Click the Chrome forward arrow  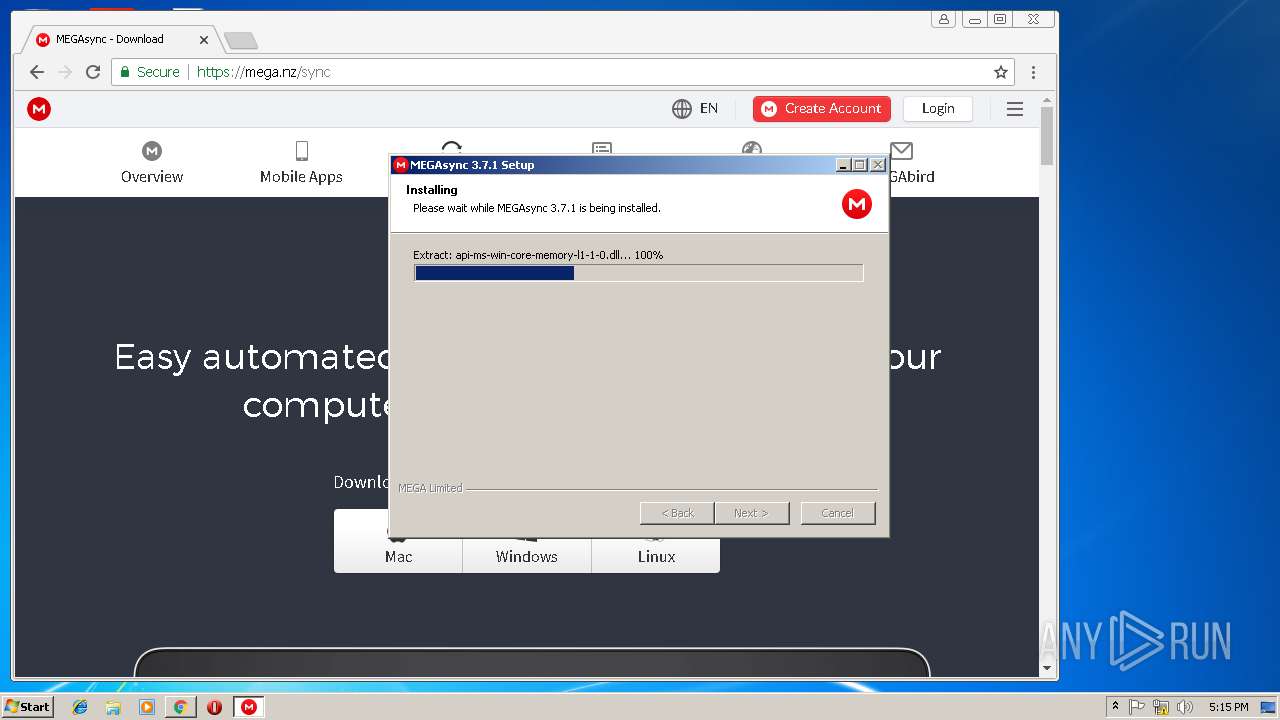click(x=65, y=72)
